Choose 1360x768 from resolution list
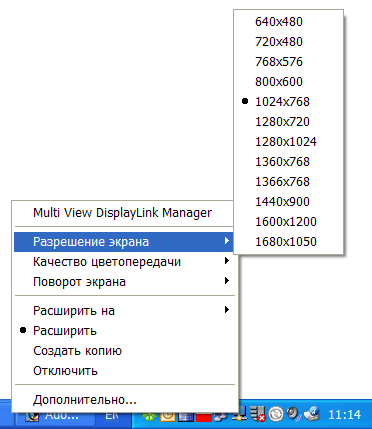Image resolution: width=372 pixels, height=429 pixels. click(288, 162)
